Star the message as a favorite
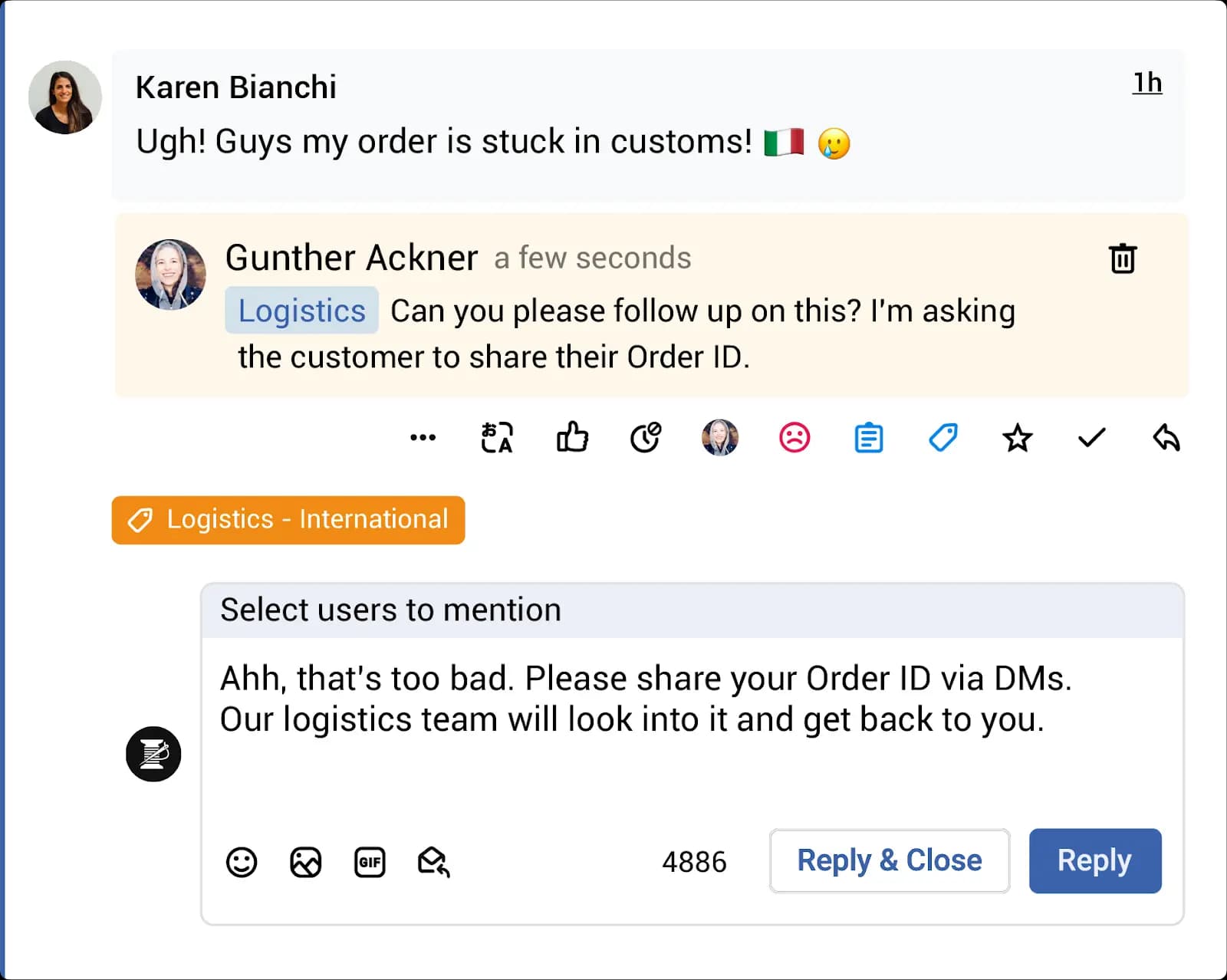 (1017, 437)
